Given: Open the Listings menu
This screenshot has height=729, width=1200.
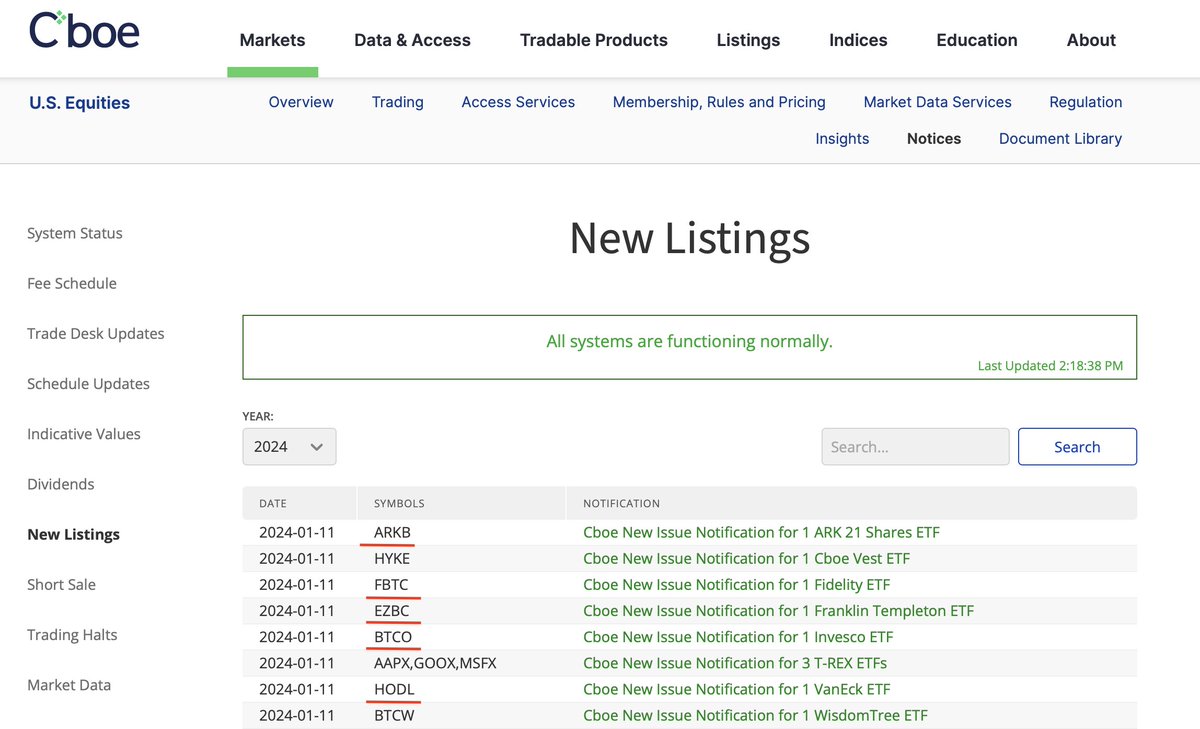Looking at the screenshot, I should [748, 40].
